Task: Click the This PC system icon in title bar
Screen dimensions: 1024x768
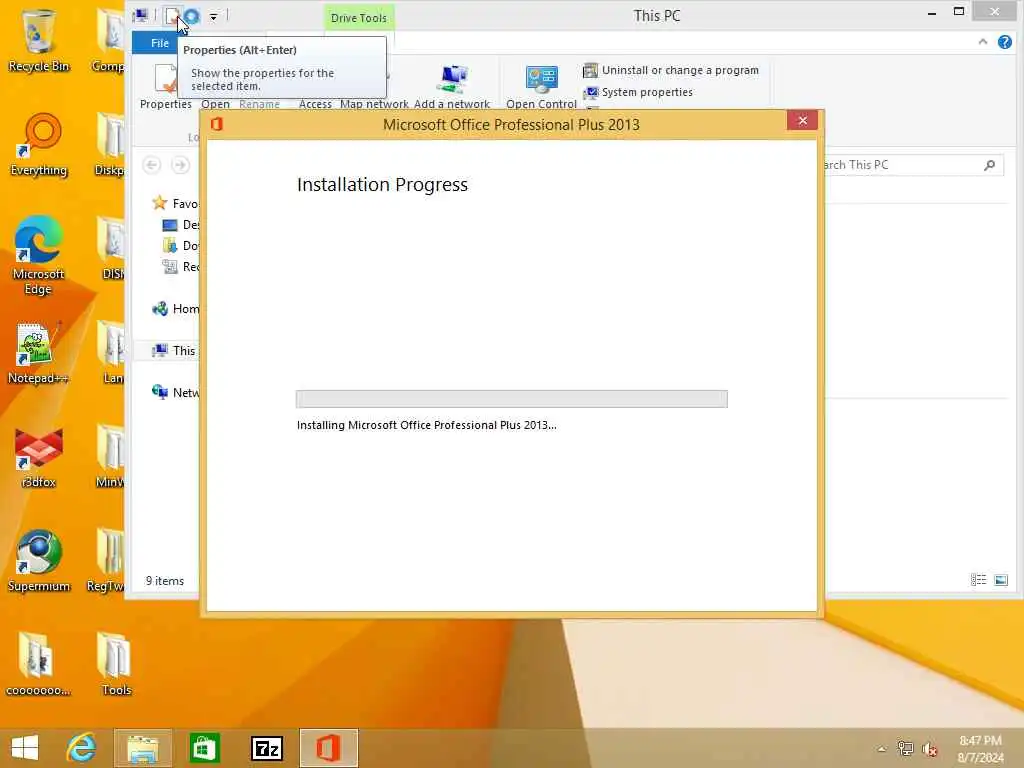Action: click(x=140, y=16)
